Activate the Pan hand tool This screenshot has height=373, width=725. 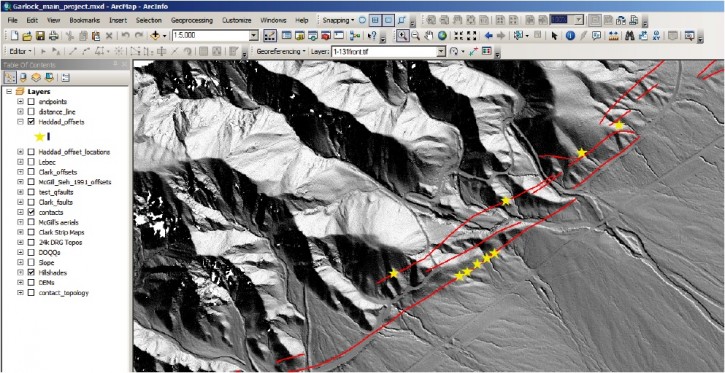coord(429,36)
